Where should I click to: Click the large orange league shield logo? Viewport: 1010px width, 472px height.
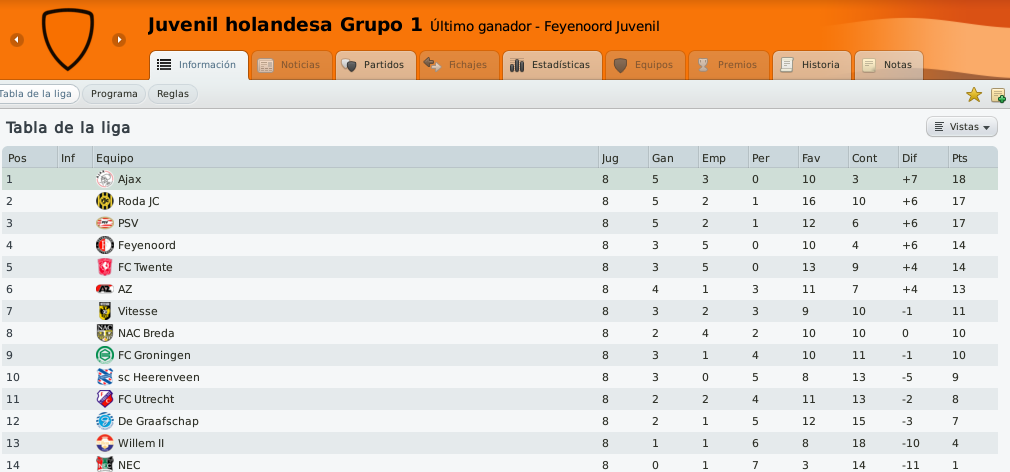click(x=68, y=39)
